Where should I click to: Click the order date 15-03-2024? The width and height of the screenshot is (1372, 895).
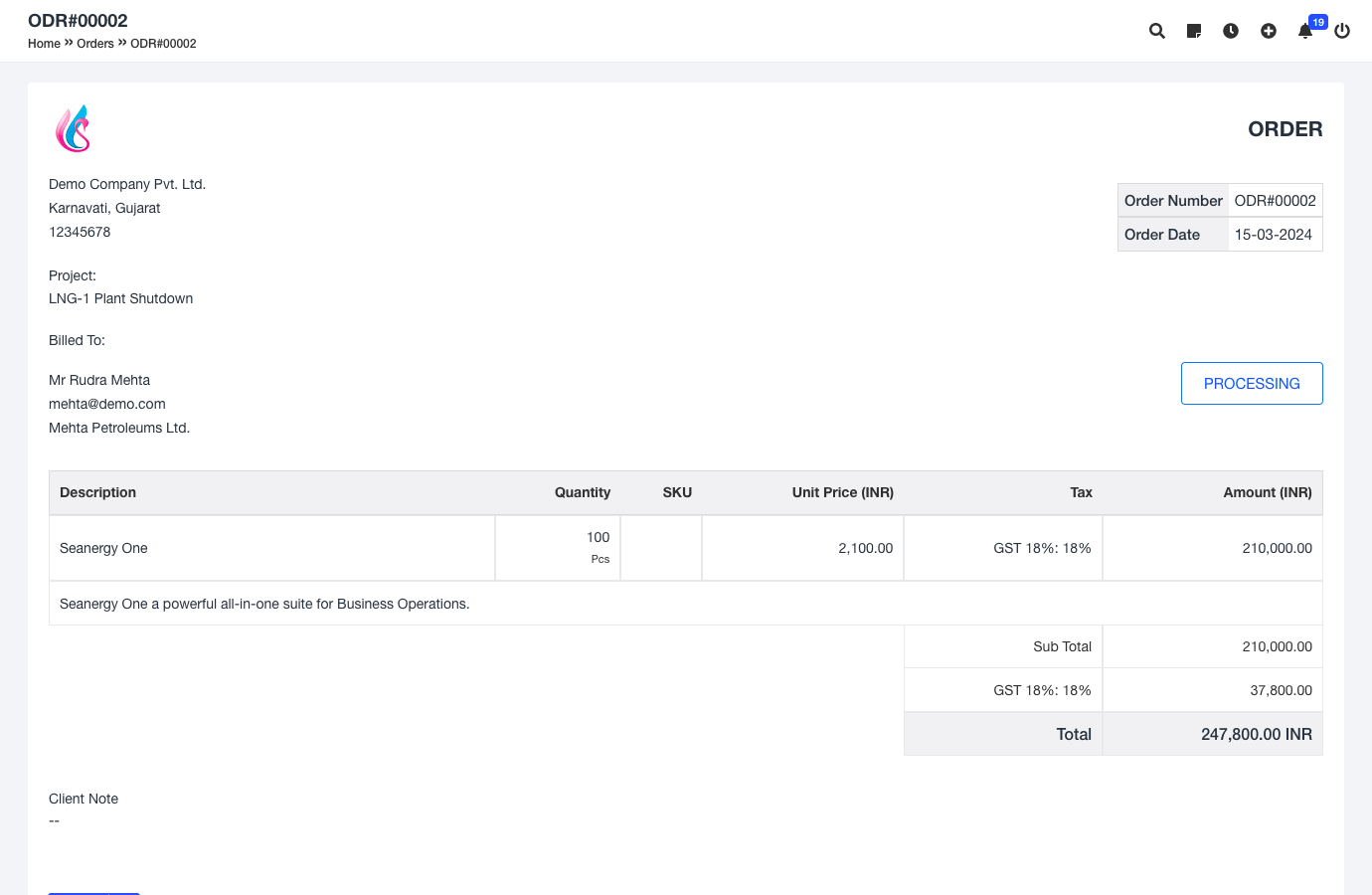[x=1273, y=235]
